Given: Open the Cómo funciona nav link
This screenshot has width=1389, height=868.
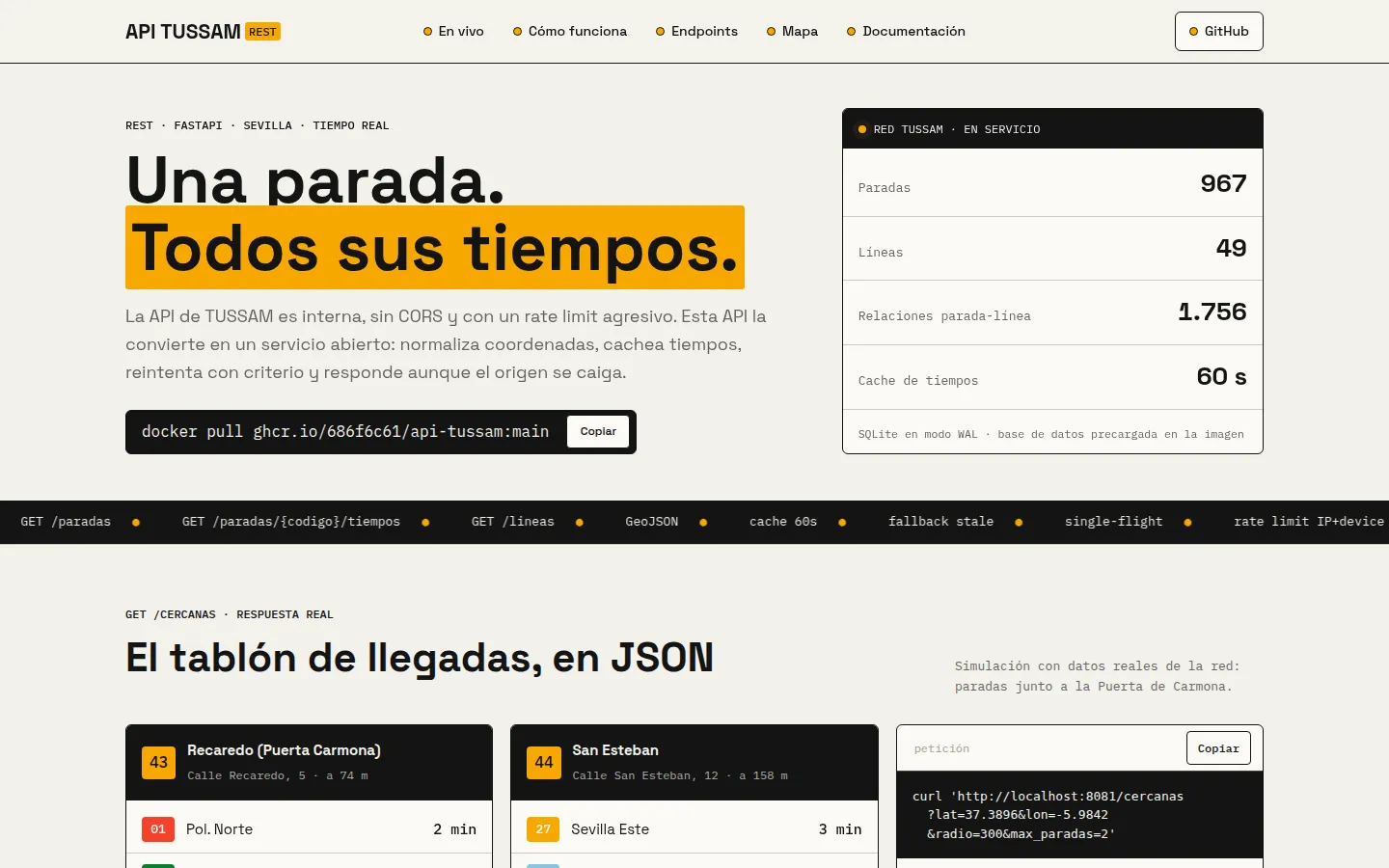Looking at the screenshot, I should pos(569,31).
